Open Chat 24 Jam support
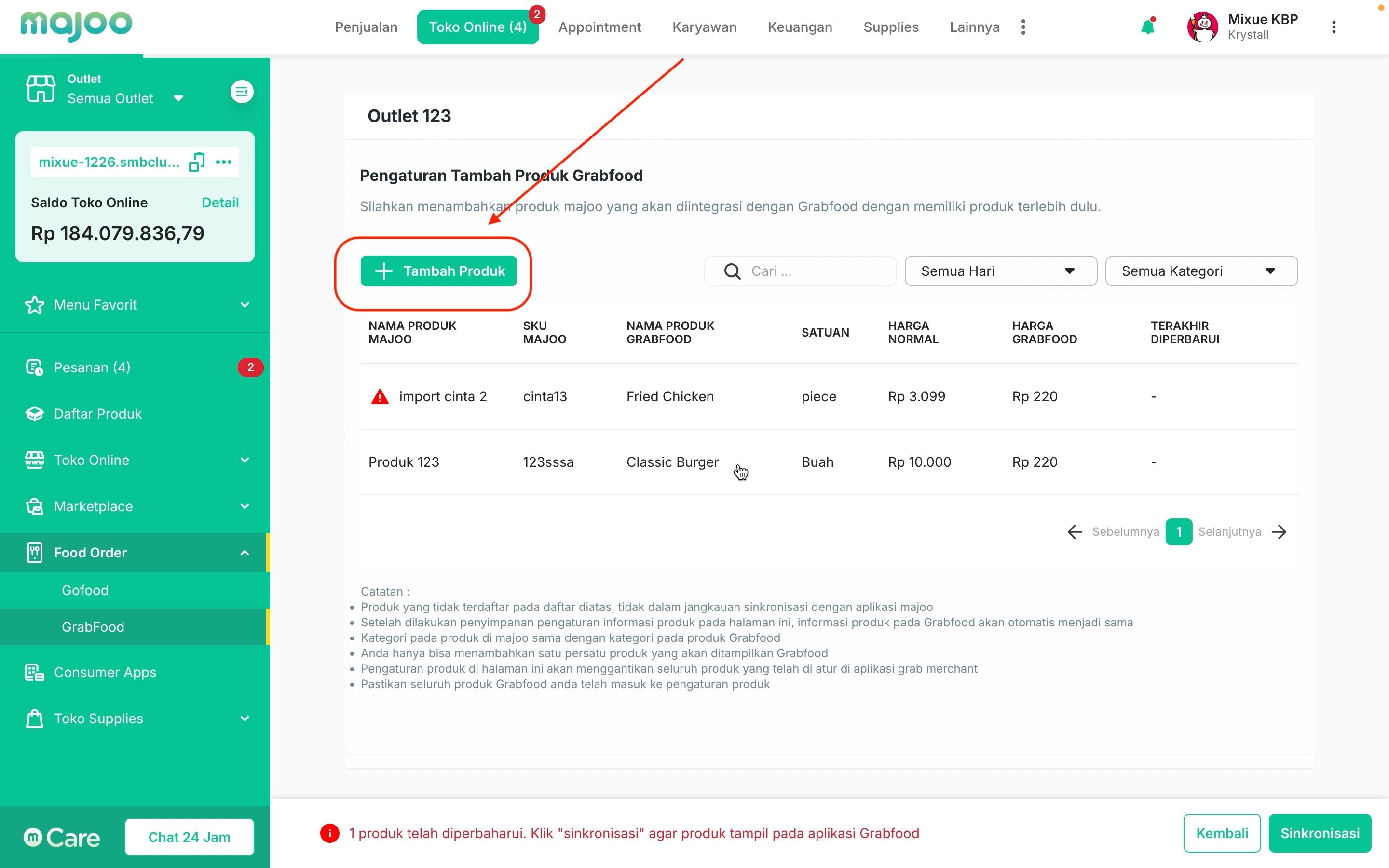The height and width of the screenshot is (868, 1389). pyautogui.click(x=190, y=837)
